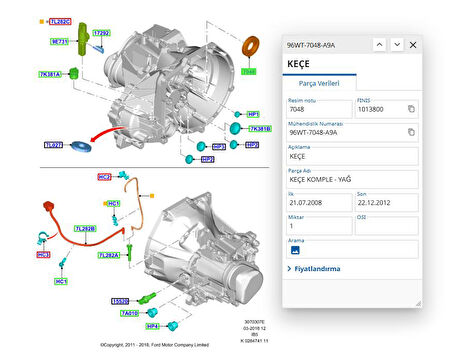
Task: Click the panel resize grip corner
Action: pos(418,303)
